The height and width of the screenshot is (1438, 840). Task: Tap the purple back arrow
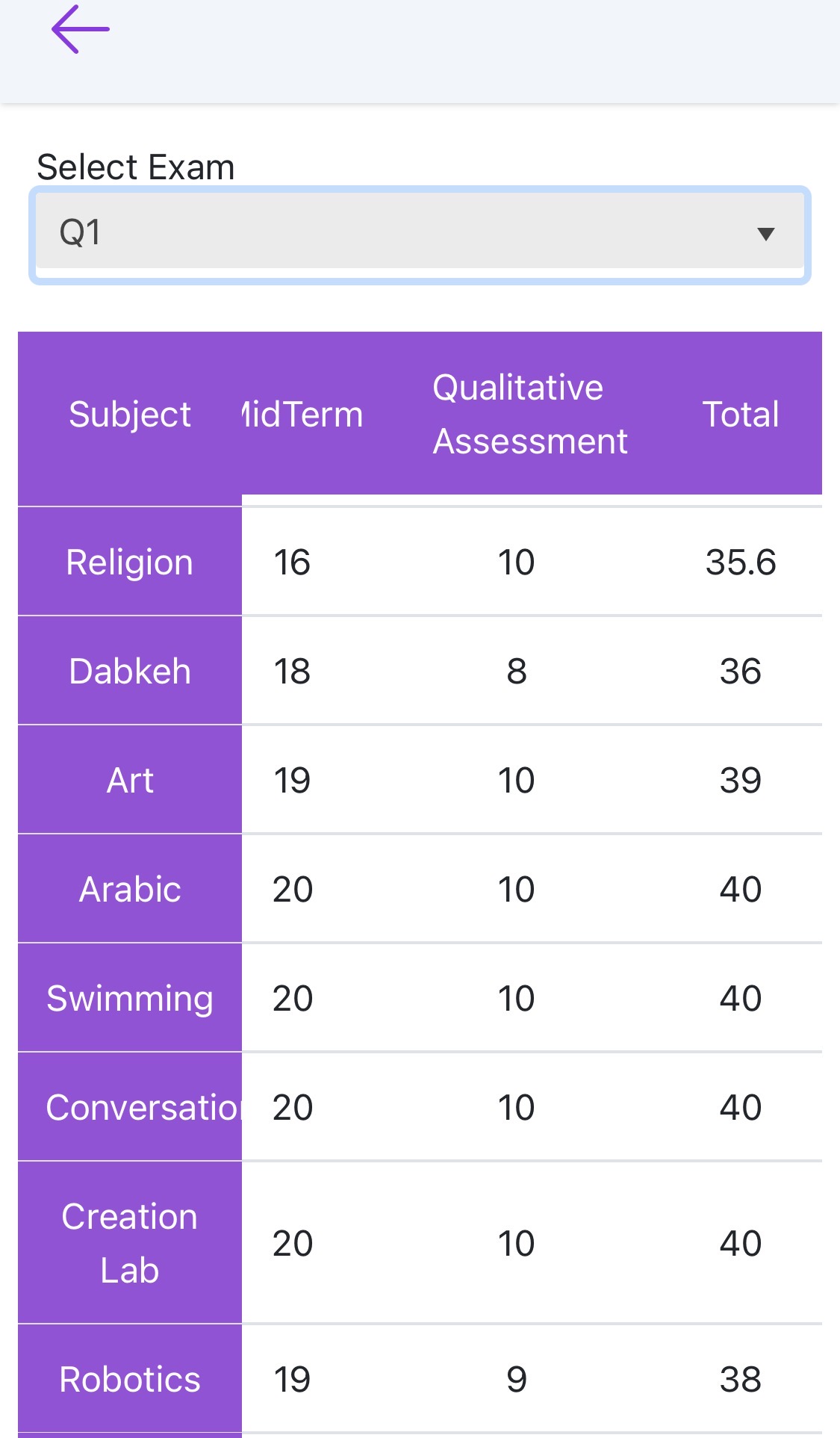pos(80,30)
